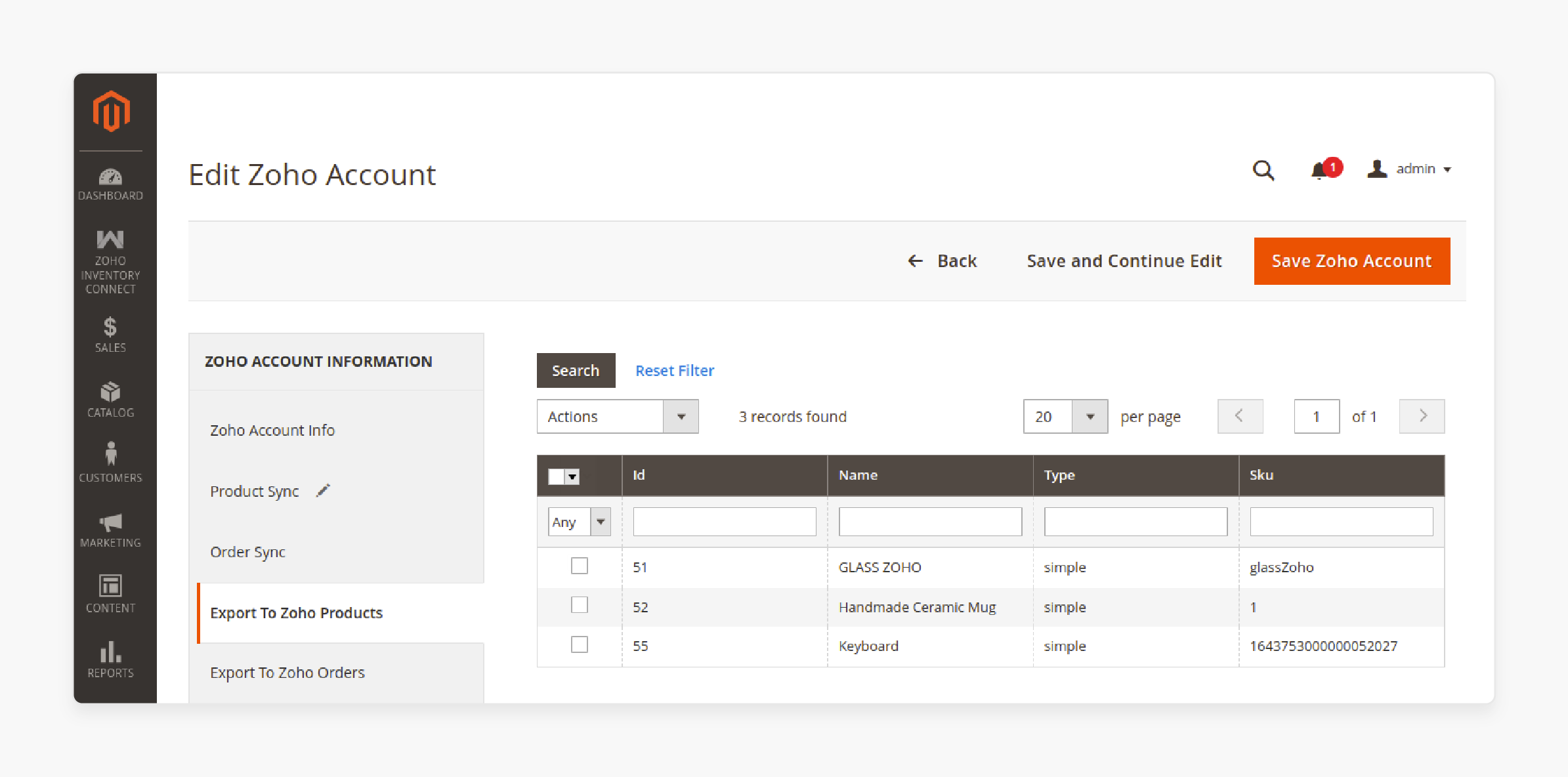Sort by the Id column header
Viewport: 1568px width, 777px height.
pyautogui.click(x=725, y=476)
